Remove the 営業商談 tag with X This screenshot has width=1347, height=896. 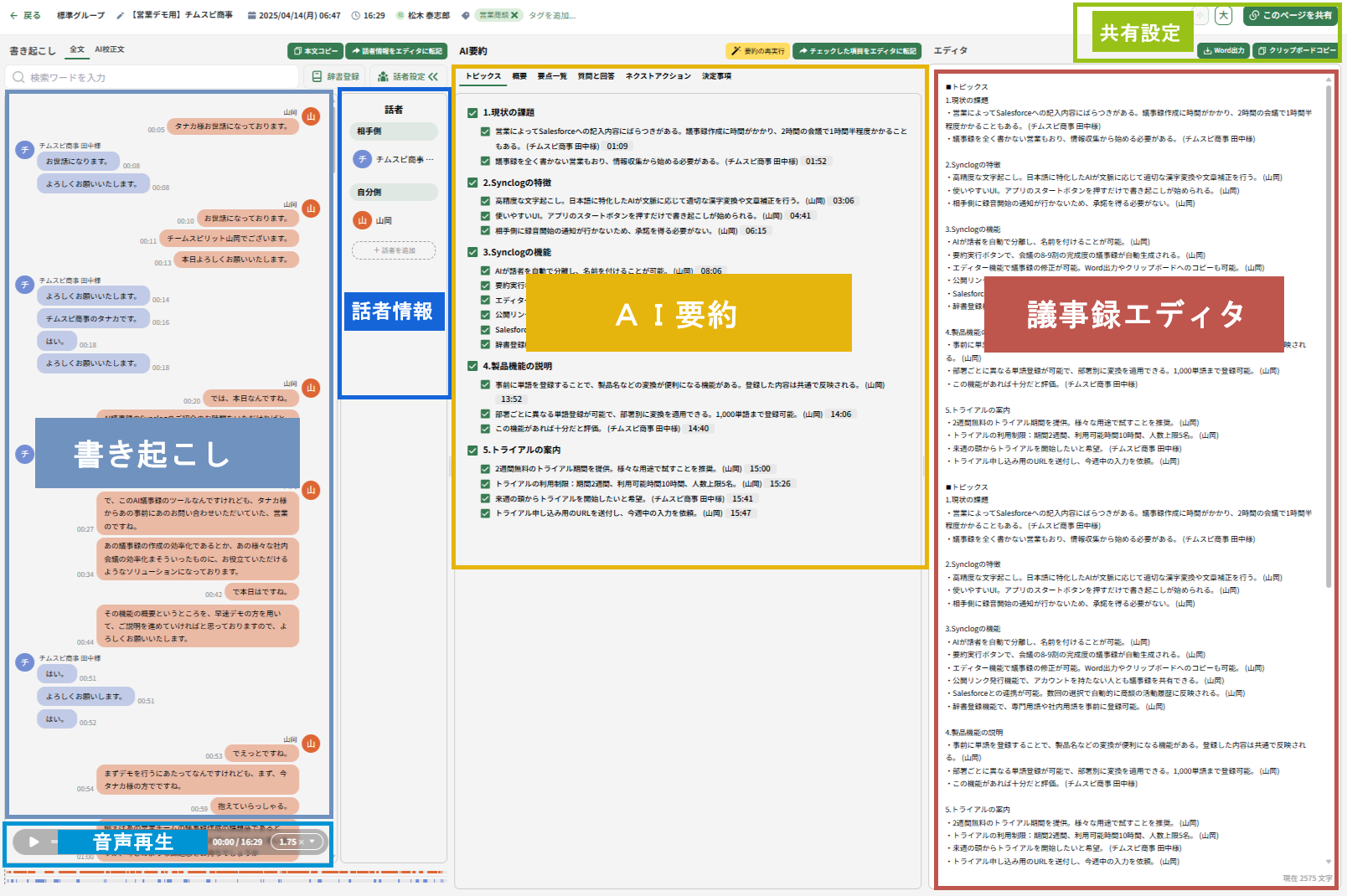click(x=514, y=15)
